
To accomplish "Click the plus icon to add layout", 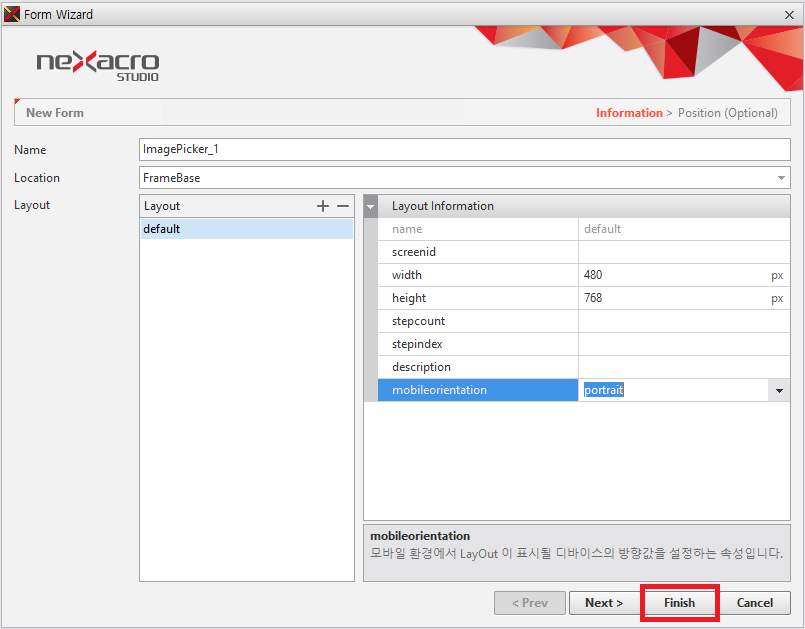I will point(322,206).
